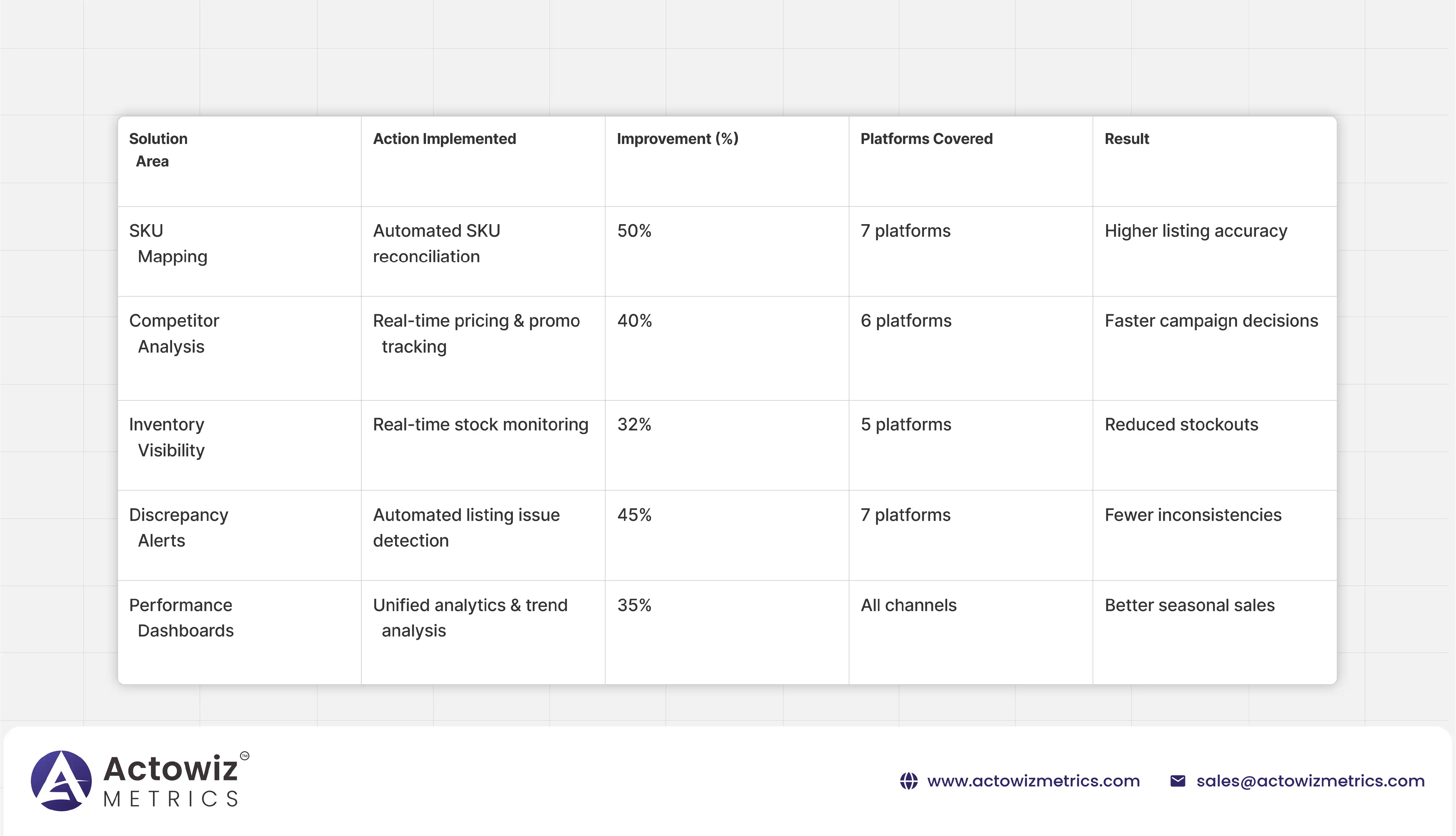This screenshot has width=1456, height=836.
Task: Click the All channels cell
Action: coord(908,605)
